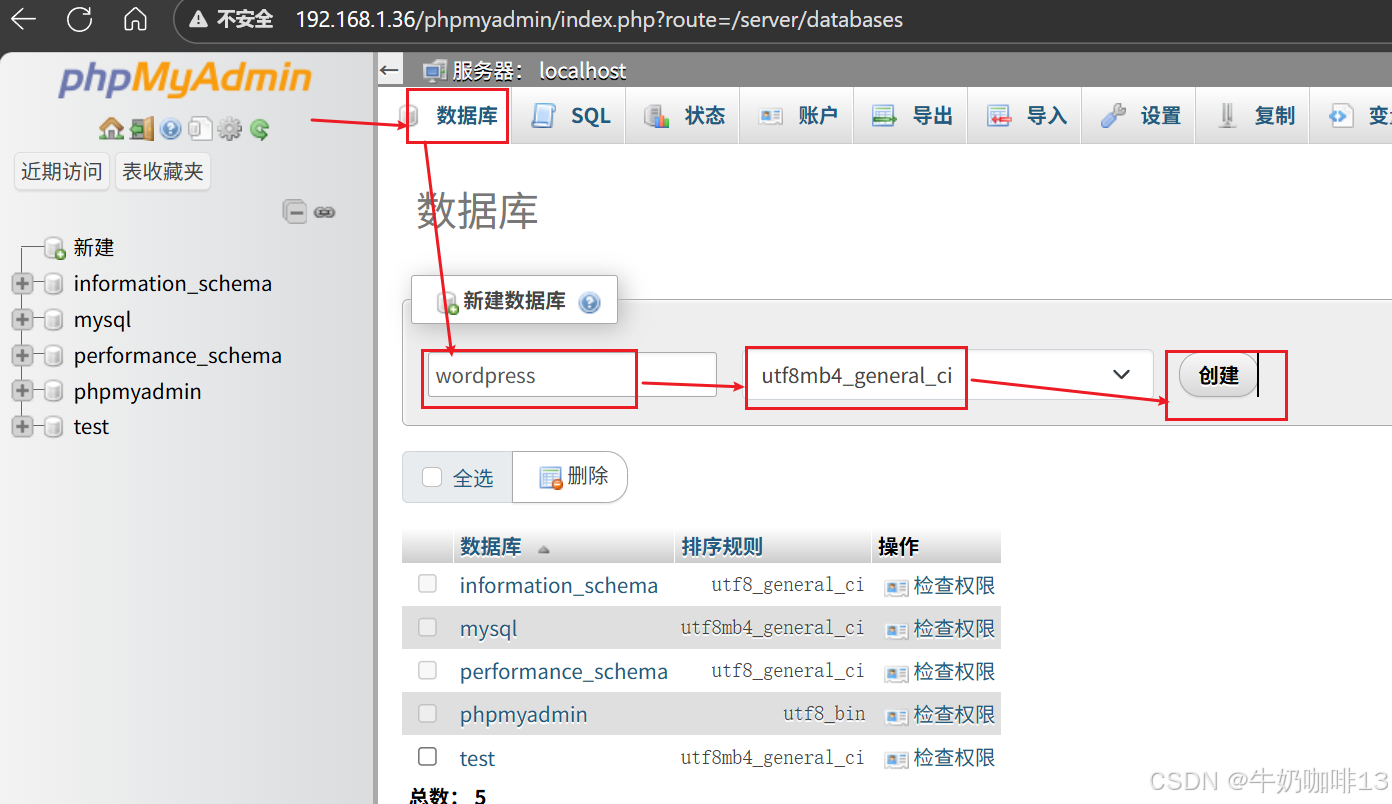Screen dimensions: 1392x804
Task: Open the home icon in sidebar
Action: [111, 129]
